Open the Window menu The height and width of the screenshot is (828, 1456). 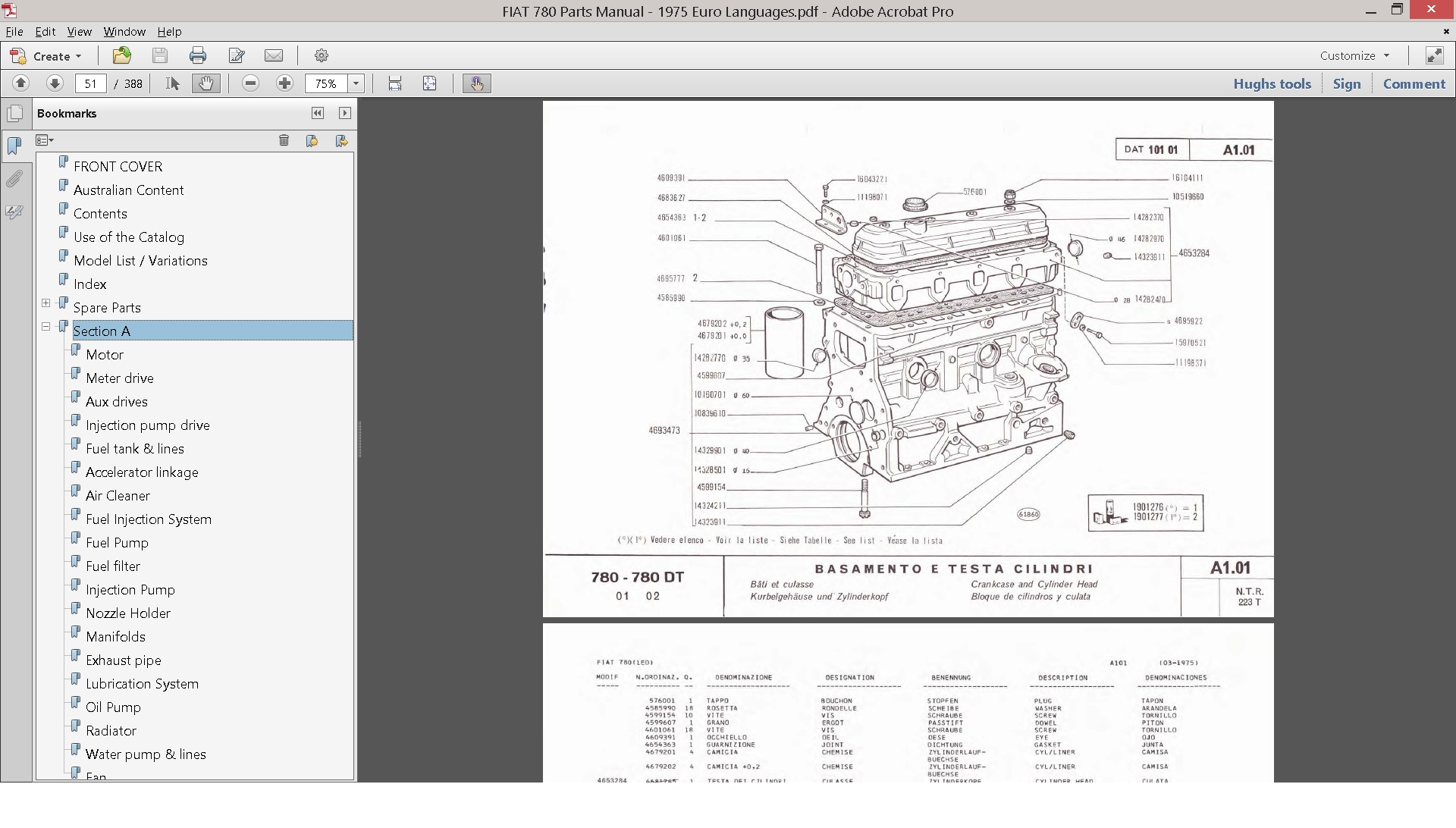[x=124, y=32]
